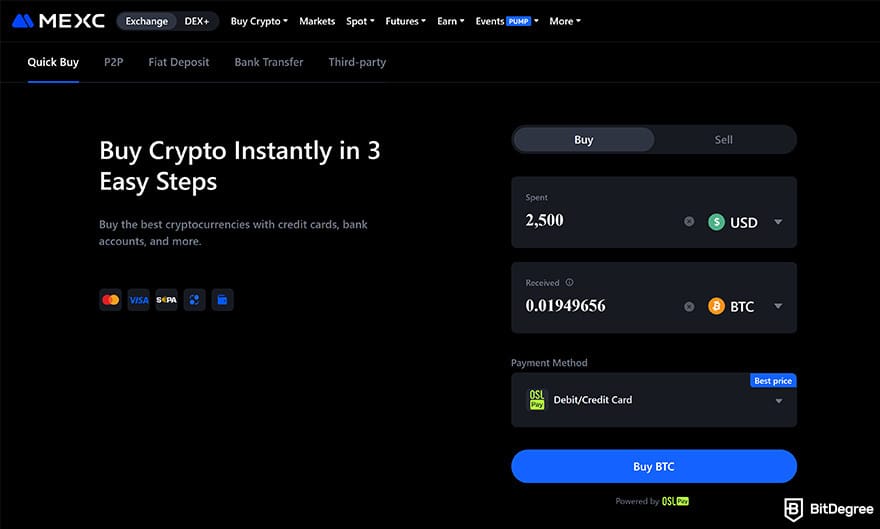The width and height of the screenshot is (880, 529).
Task: Click the text "Powered by"
Action: pyautogui.click(x=637, y=502)
